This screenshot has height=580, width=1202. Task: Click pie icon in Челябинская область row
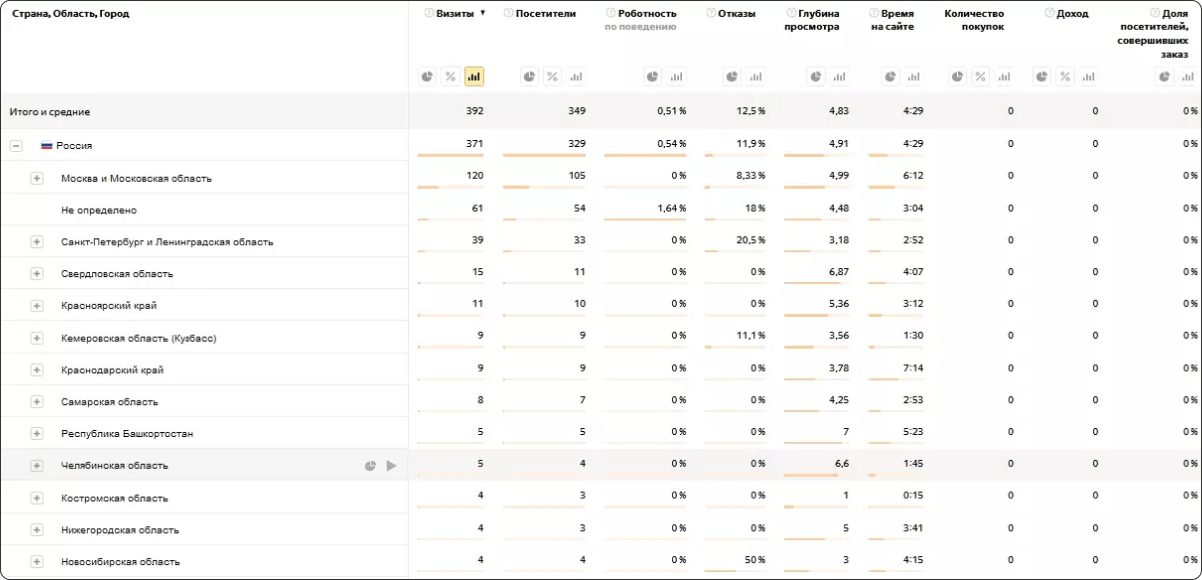[370, 465]
